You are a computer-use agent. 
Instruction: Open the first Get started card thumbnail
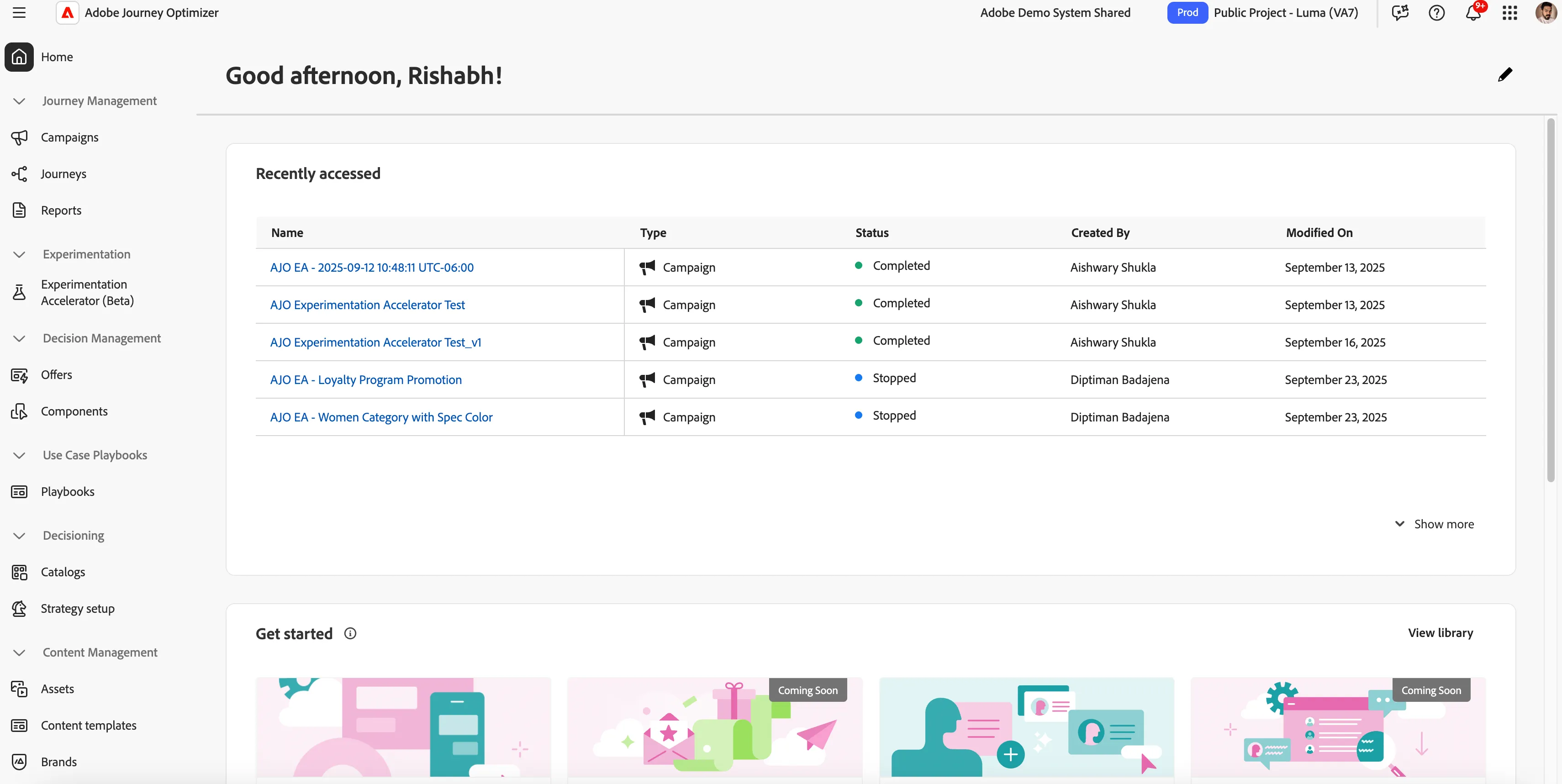click(x=403, y=727)
